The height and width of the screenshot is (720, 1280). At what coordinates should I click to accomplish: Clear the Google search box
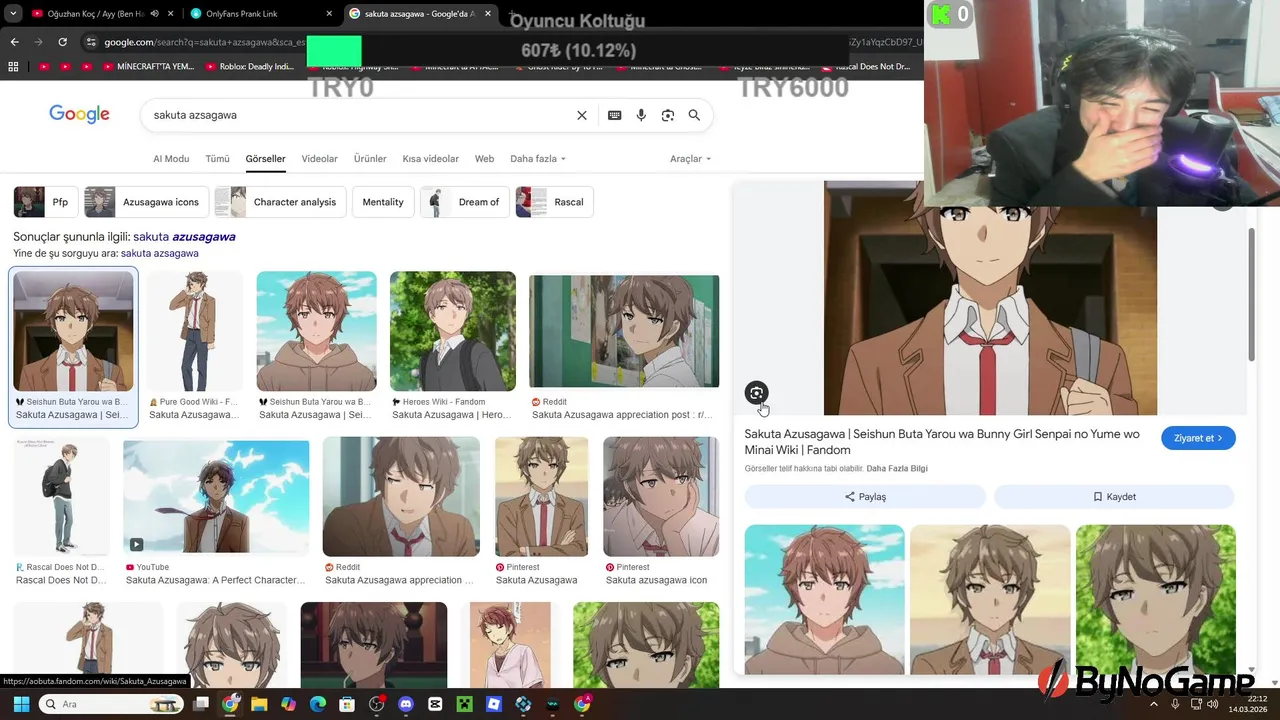[582, 115]
